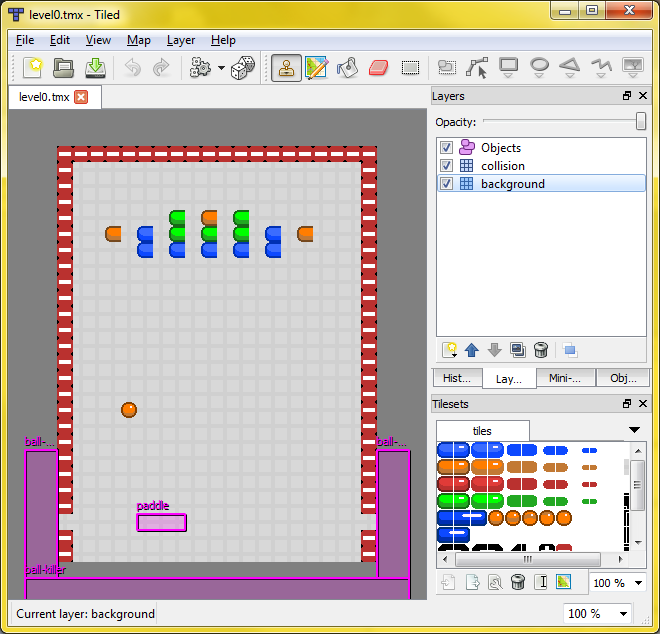The width and height of the screenshot is (660, 634).
Task: Open the Edit menu
Action: [x=60, y=40]
